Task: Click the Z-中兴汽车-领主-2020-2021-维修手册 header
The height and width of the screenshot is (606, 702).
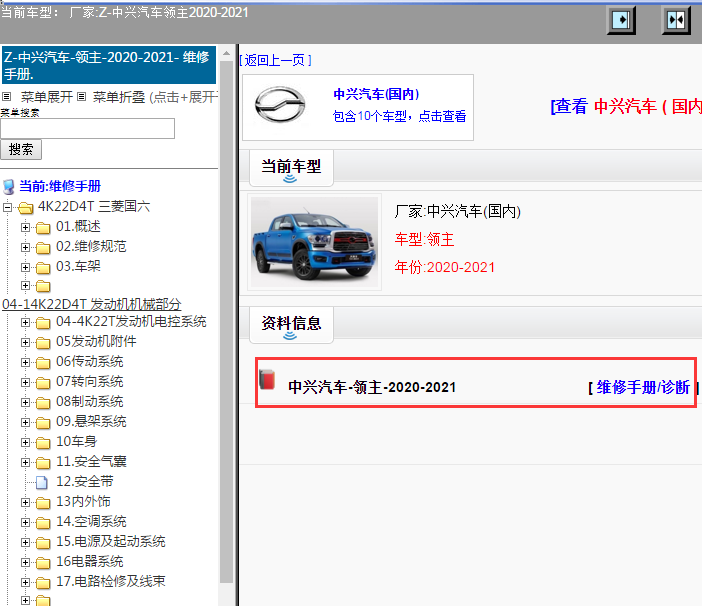Action: (x=109, y=65)
